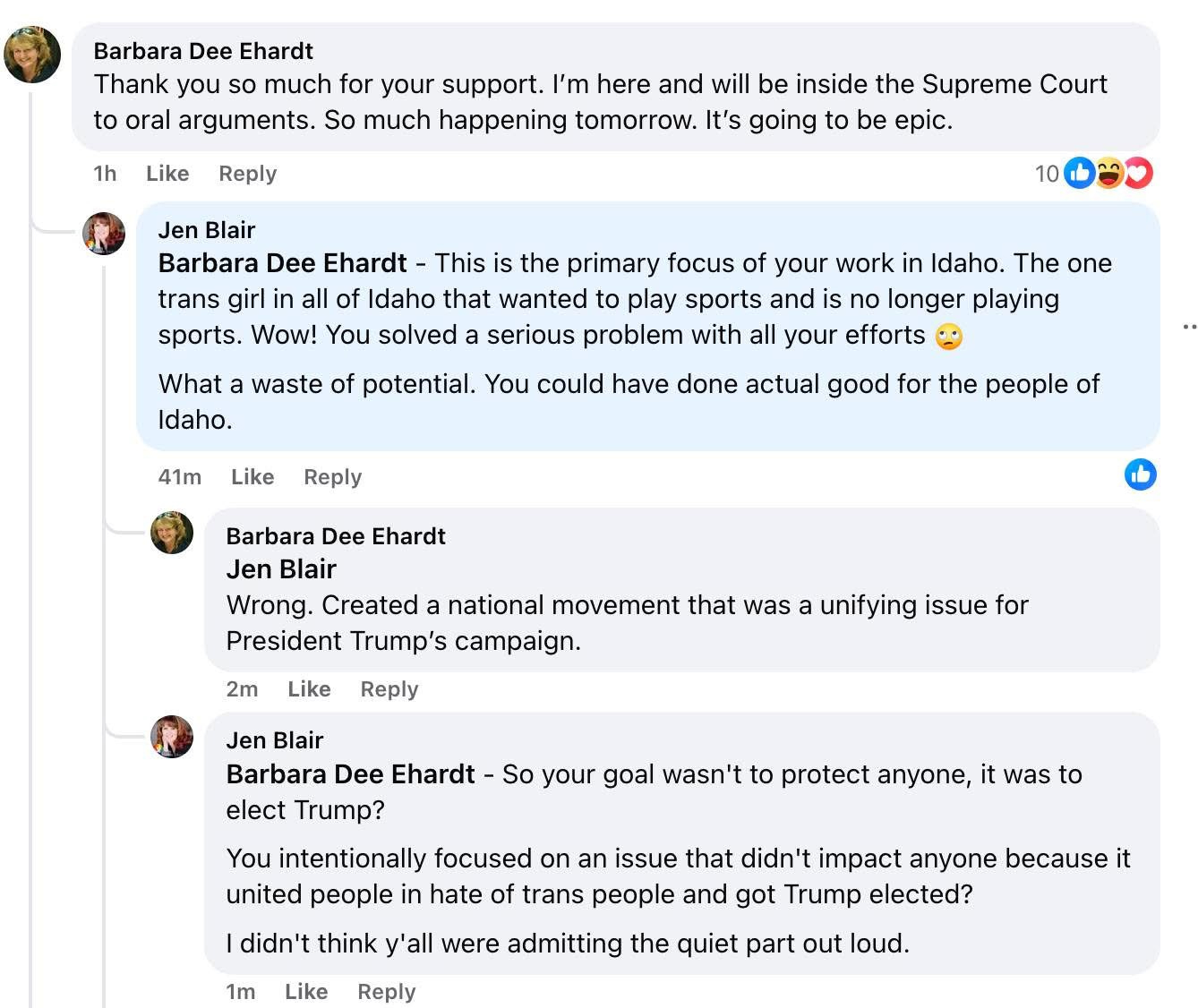Click thumbs-up reaction under Jen Blair's 41m comment

[x=1140, y=474]
